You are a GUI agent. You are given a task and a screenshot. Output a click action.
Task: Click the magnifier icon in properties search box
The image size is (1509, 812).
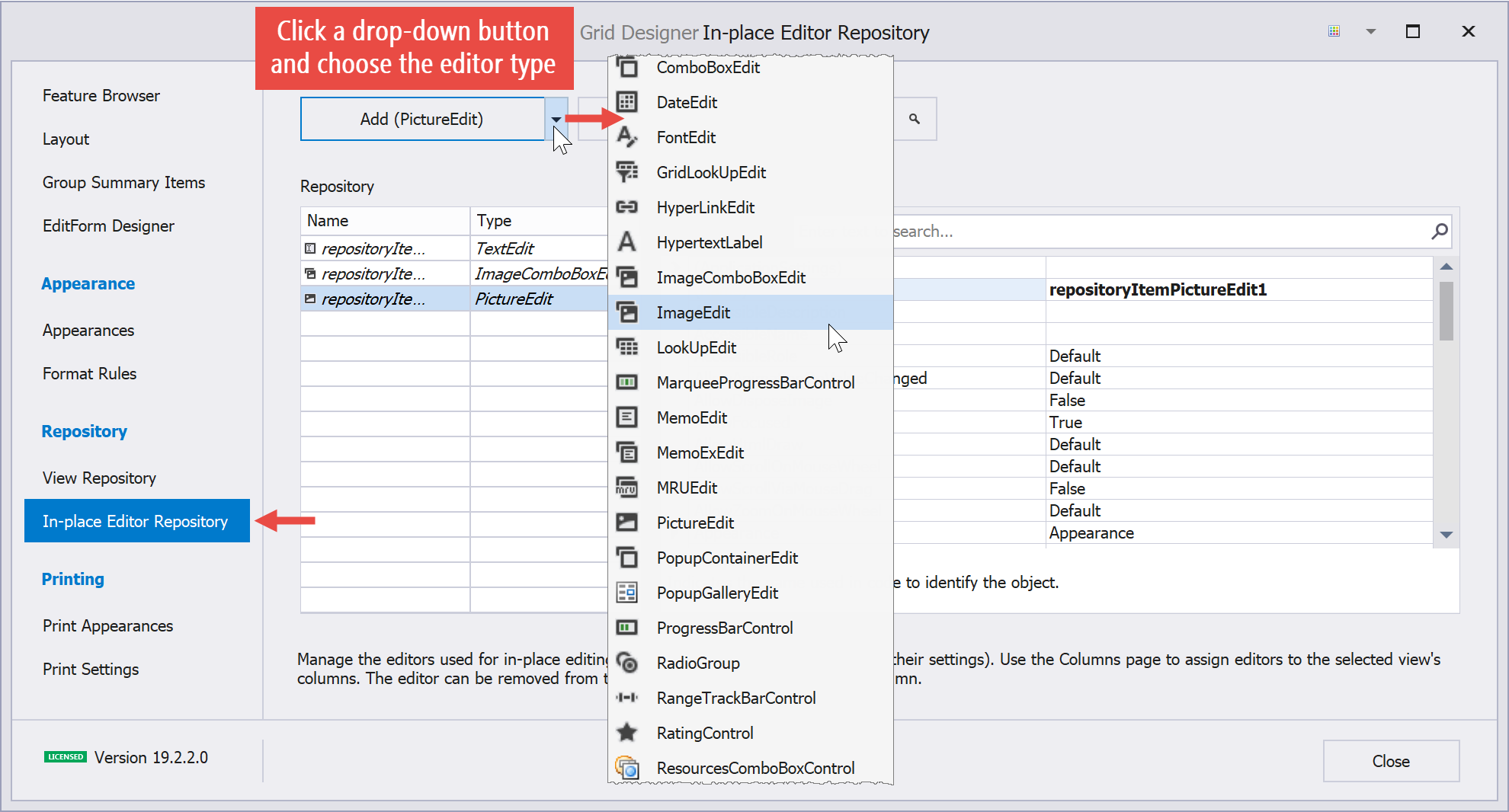(1439, 232)
